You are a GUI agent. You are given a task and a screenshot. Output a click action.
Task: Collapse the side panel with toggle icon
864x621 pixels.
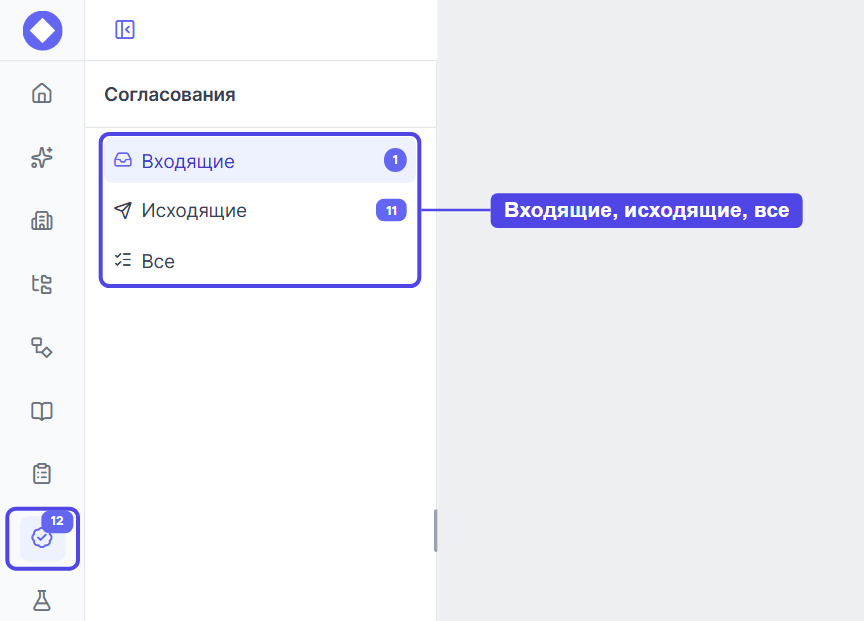[x=125, y=29]
